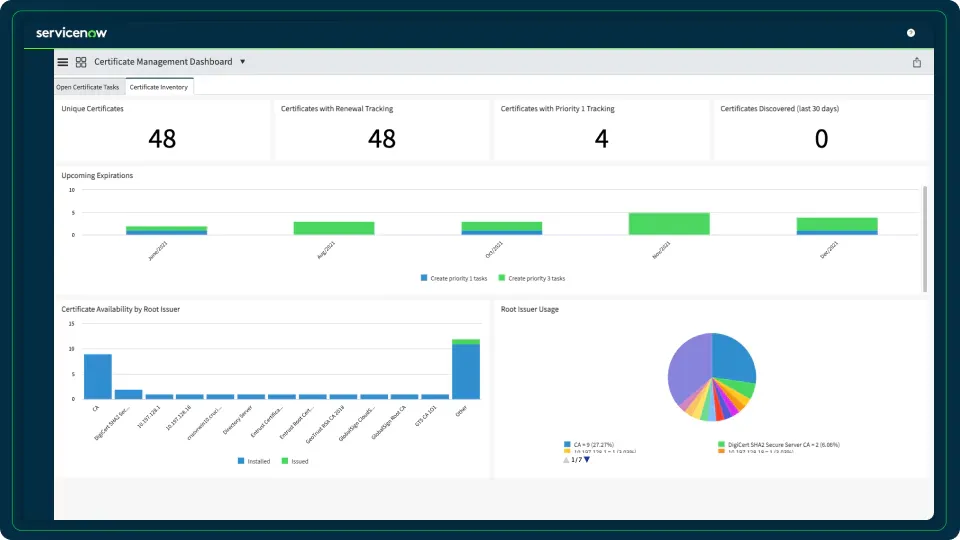
Task: Open the hamburger navigation menu
Action: pos(62,62)
